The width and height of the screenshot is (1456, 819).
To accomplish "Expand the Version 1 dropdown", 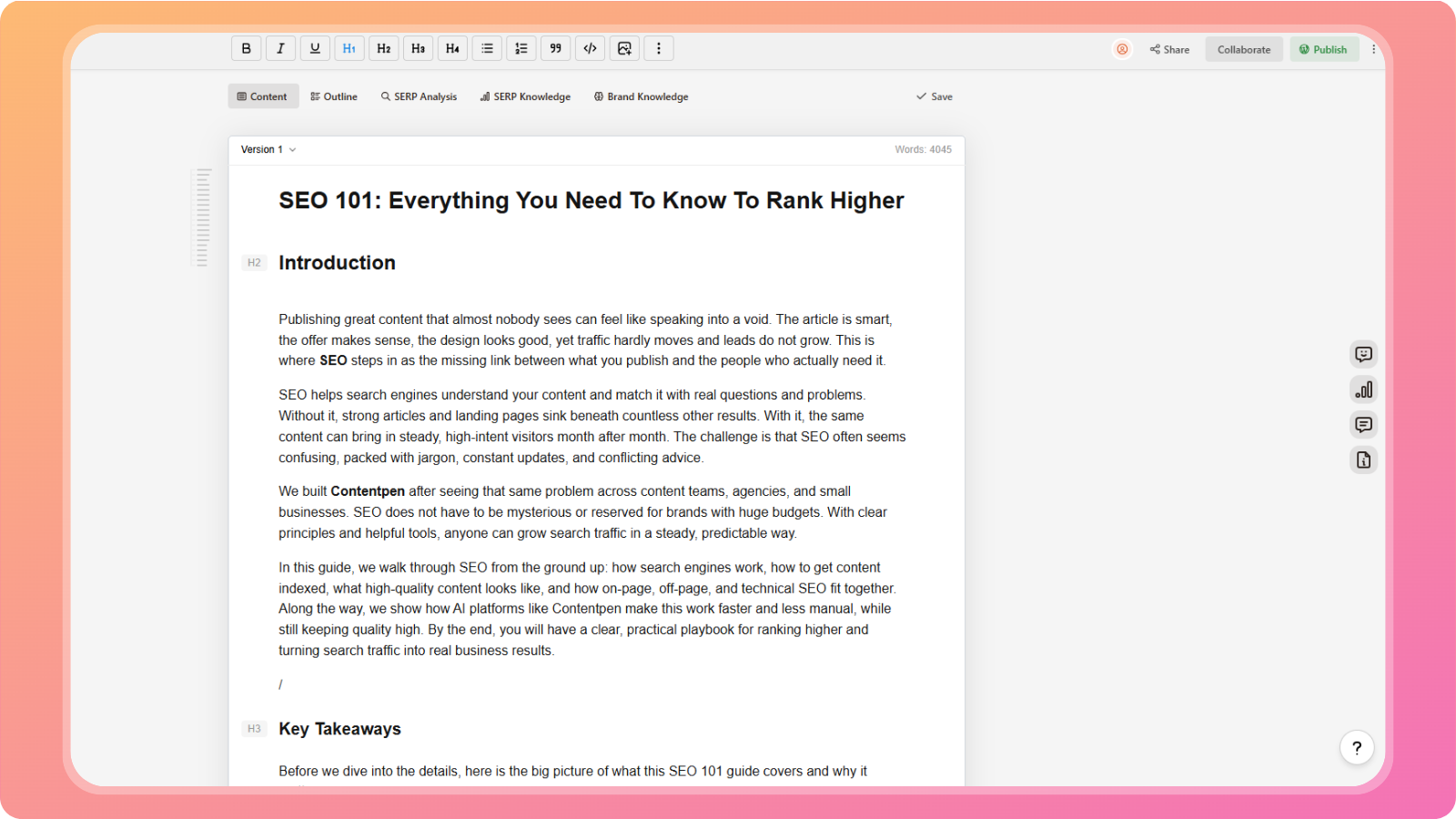I will coord(268,149).
